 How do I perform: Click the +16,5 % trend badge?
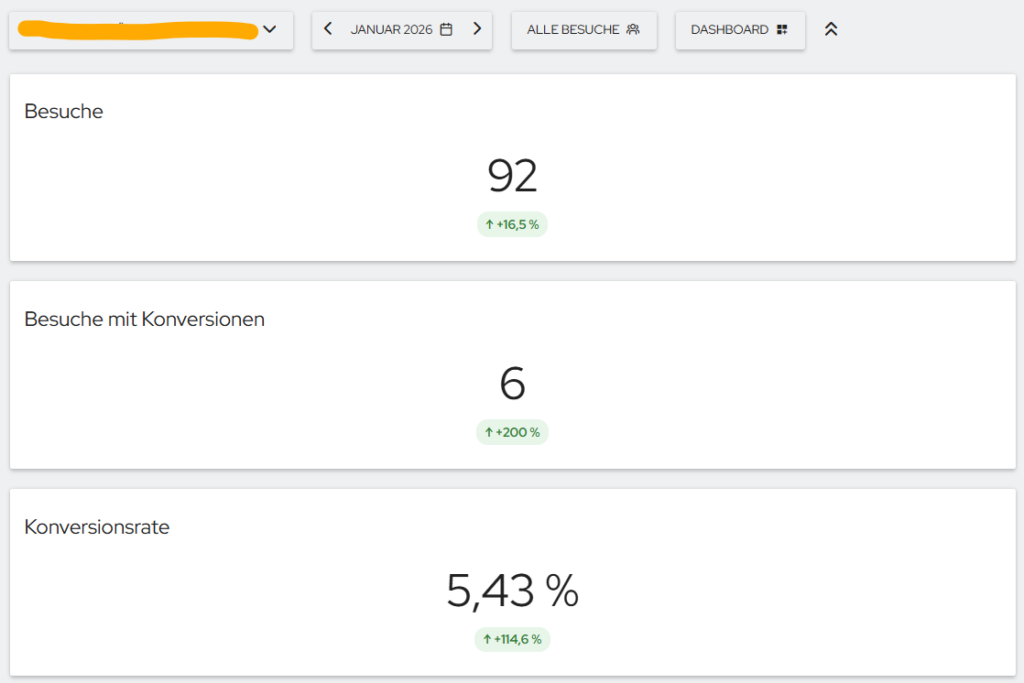click(512, 225)
